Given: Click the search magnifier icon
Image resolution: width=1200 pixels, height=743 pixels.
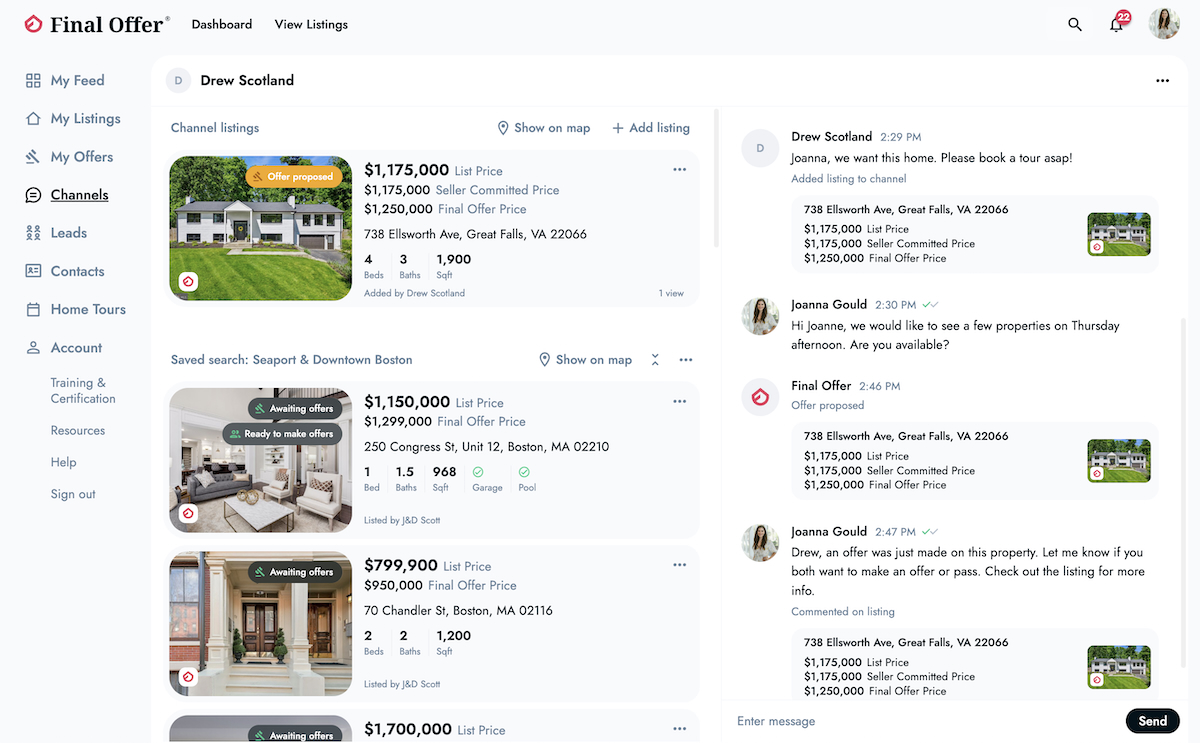Looking at the screenshot, I should click(x=1075, y=25).
